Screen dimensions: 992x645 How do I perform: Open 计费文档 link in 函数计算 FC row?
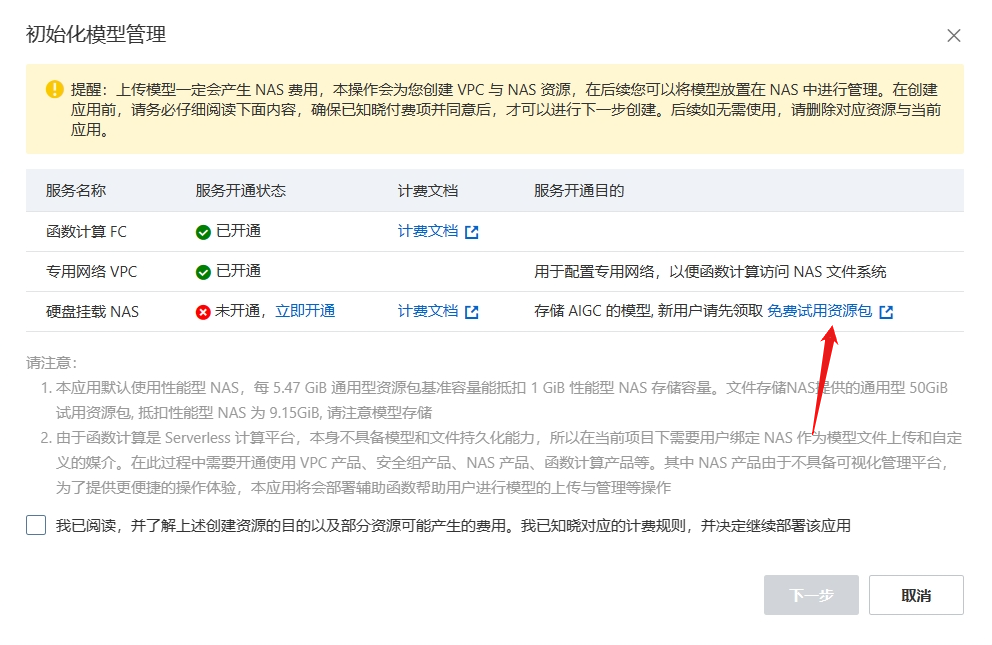428,231
